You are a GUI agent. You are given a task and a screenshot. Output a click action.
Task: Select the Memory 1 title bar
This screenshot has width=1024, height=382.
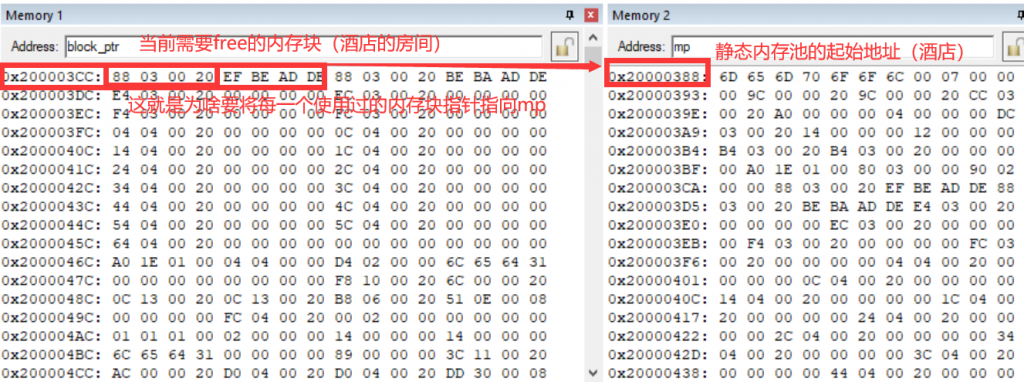coord(300,15)
